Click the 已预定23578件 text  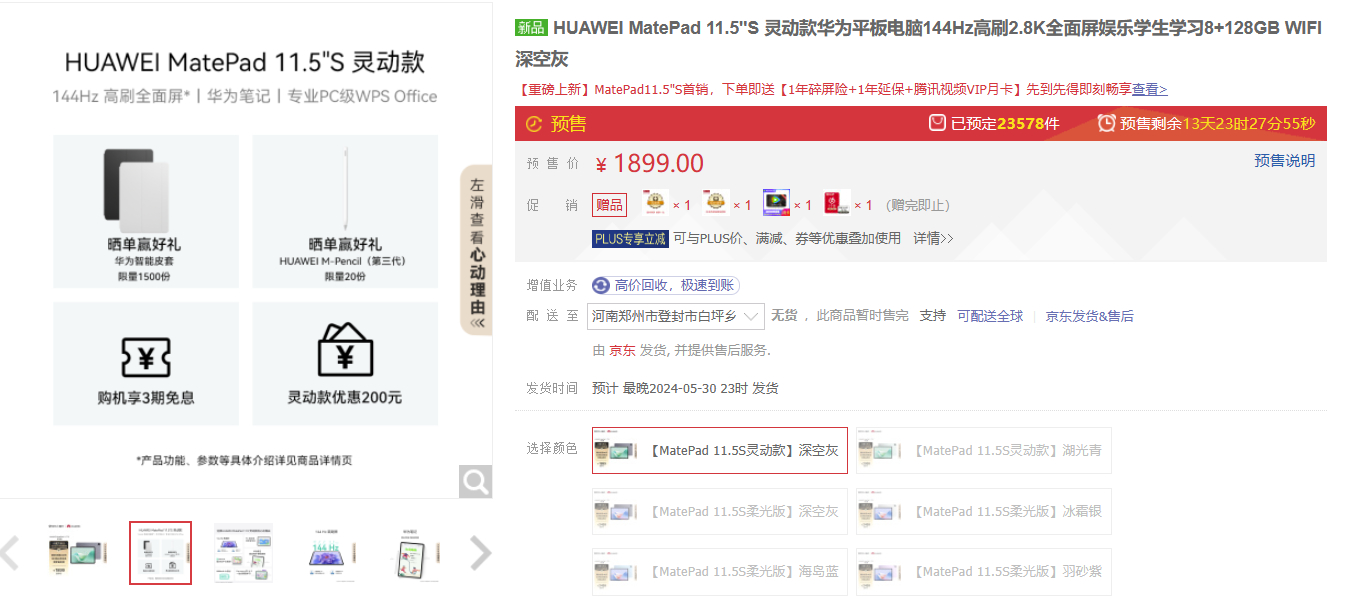1005,124
